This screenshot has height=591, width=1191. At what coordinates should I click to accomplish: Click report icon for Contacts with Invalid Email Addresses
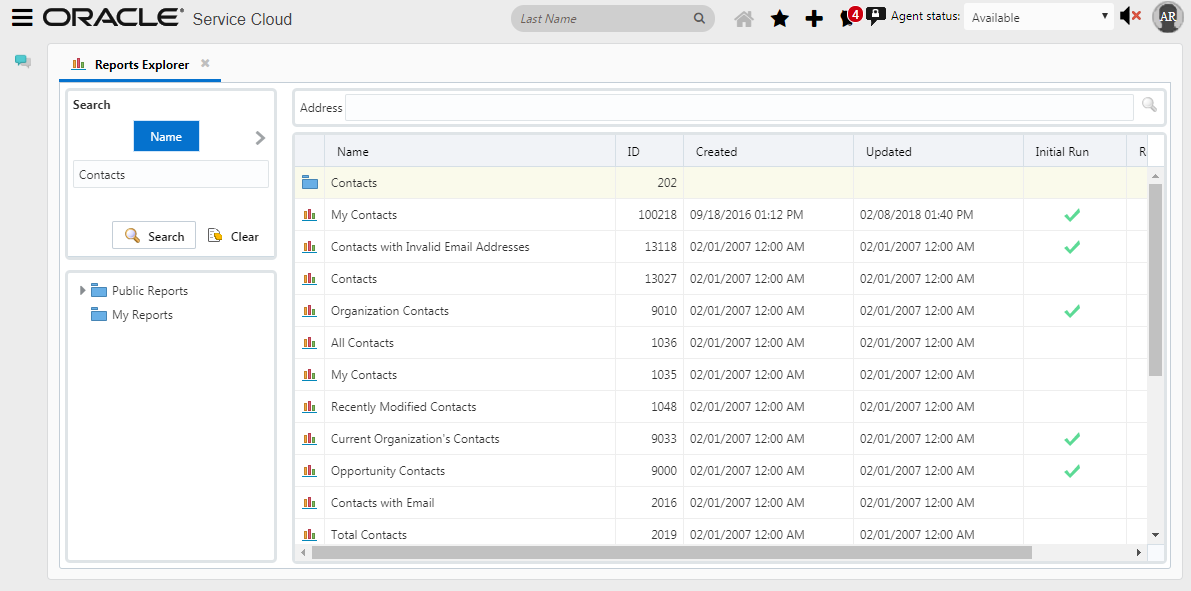[309, 247]
